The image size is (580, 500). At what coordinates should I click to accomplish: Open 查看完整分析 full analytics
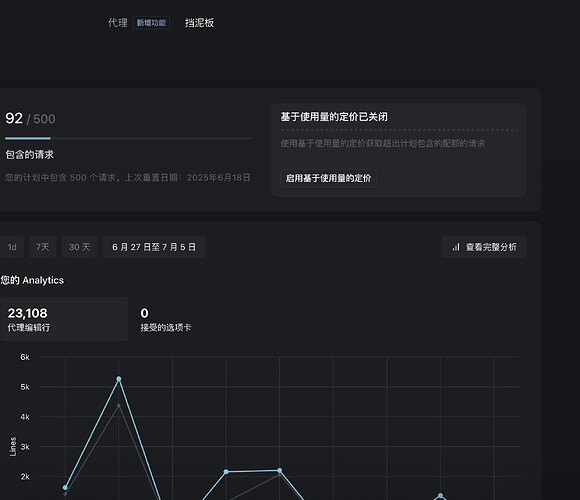(x=484, y=247)
